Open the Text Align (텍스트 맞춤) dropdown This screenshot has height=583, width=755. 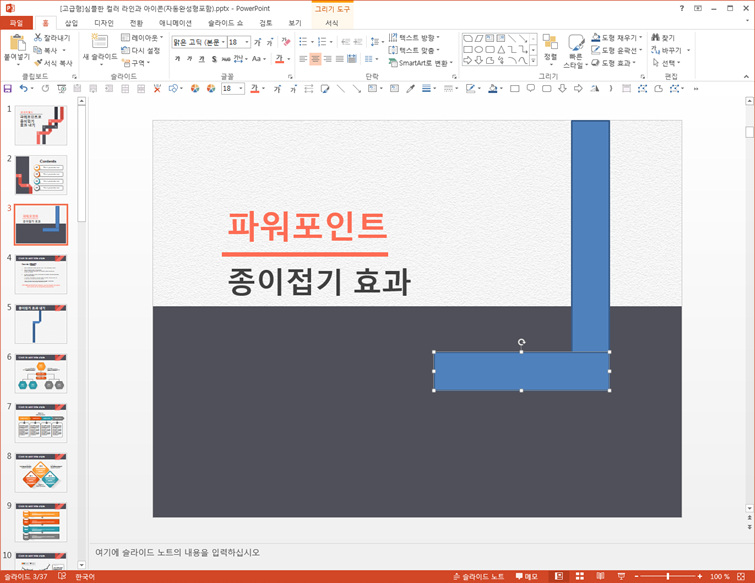click(414, 50)
